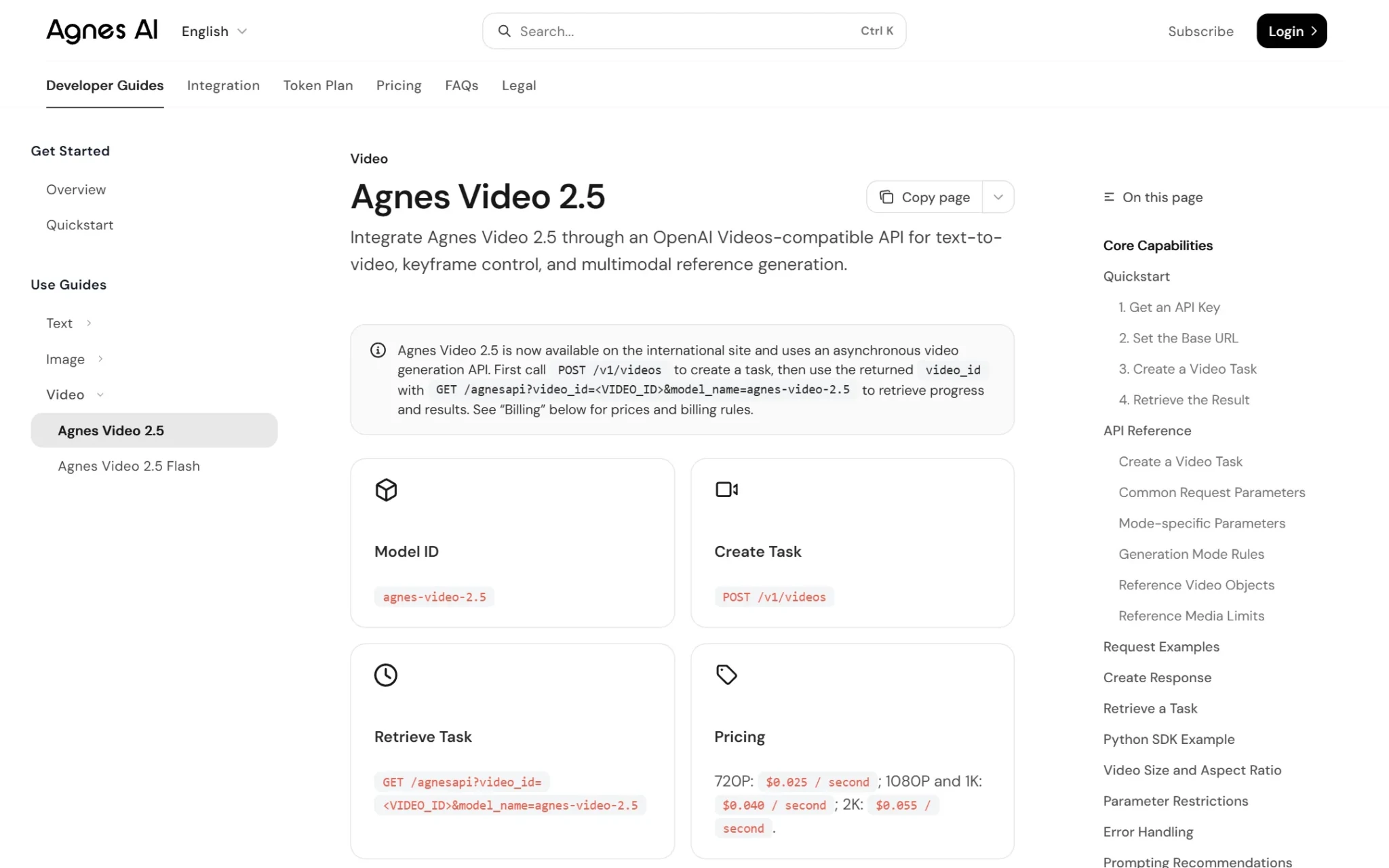This screenshot has height=868, width=1389.
Task: Jump to 2. Set the Base URL
Action: point(1178,338)
